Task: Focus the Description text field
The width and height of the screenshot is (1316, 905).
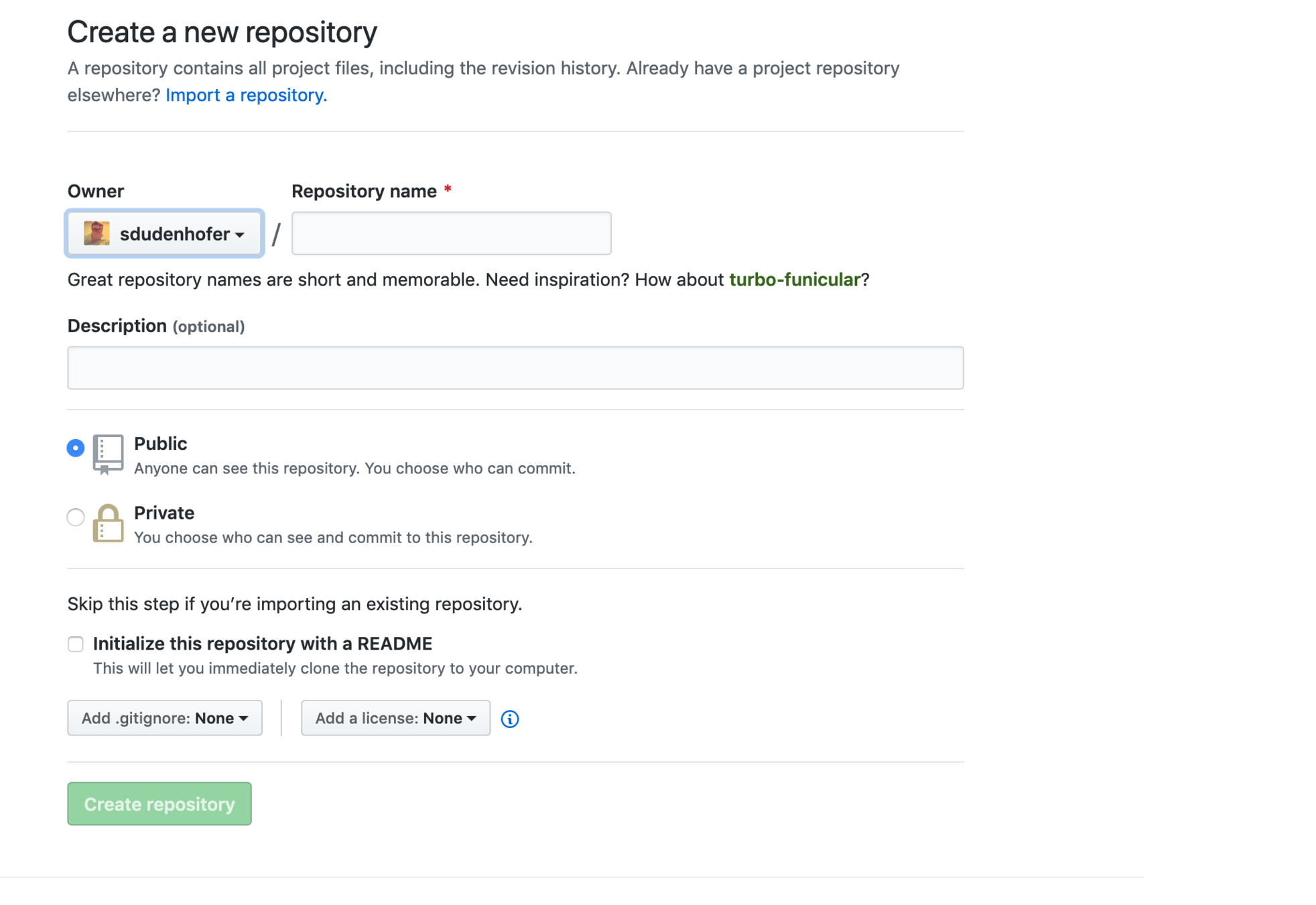Action: [515, 368]
